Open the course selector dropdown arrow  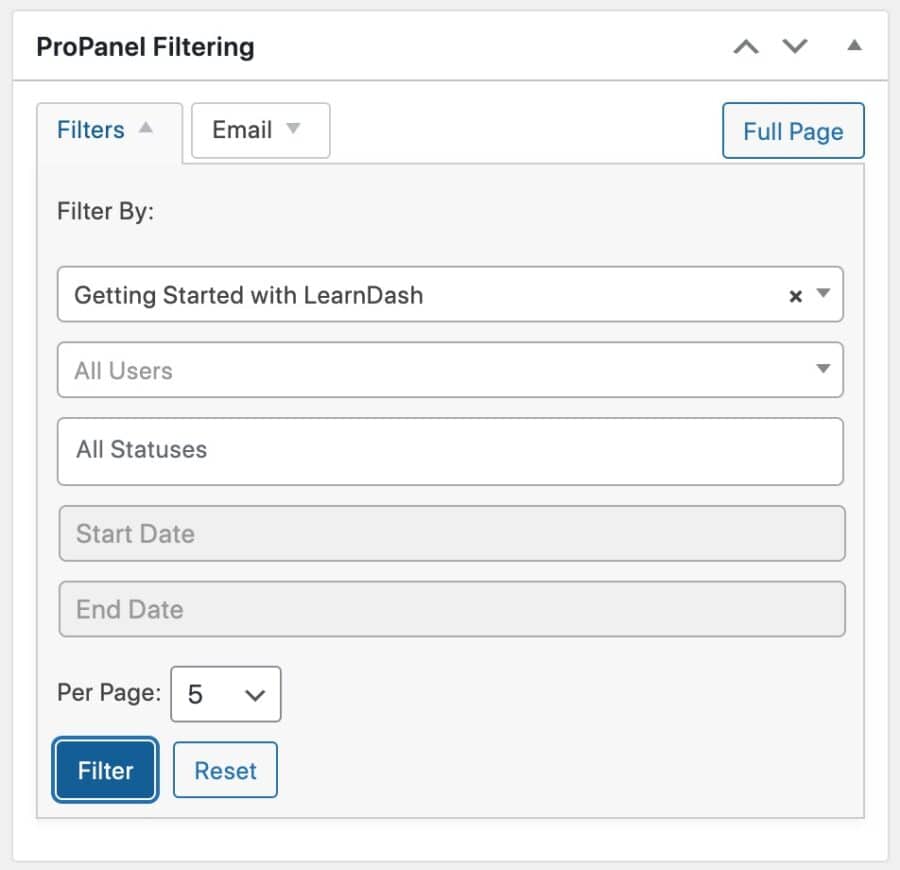(824, 294)
